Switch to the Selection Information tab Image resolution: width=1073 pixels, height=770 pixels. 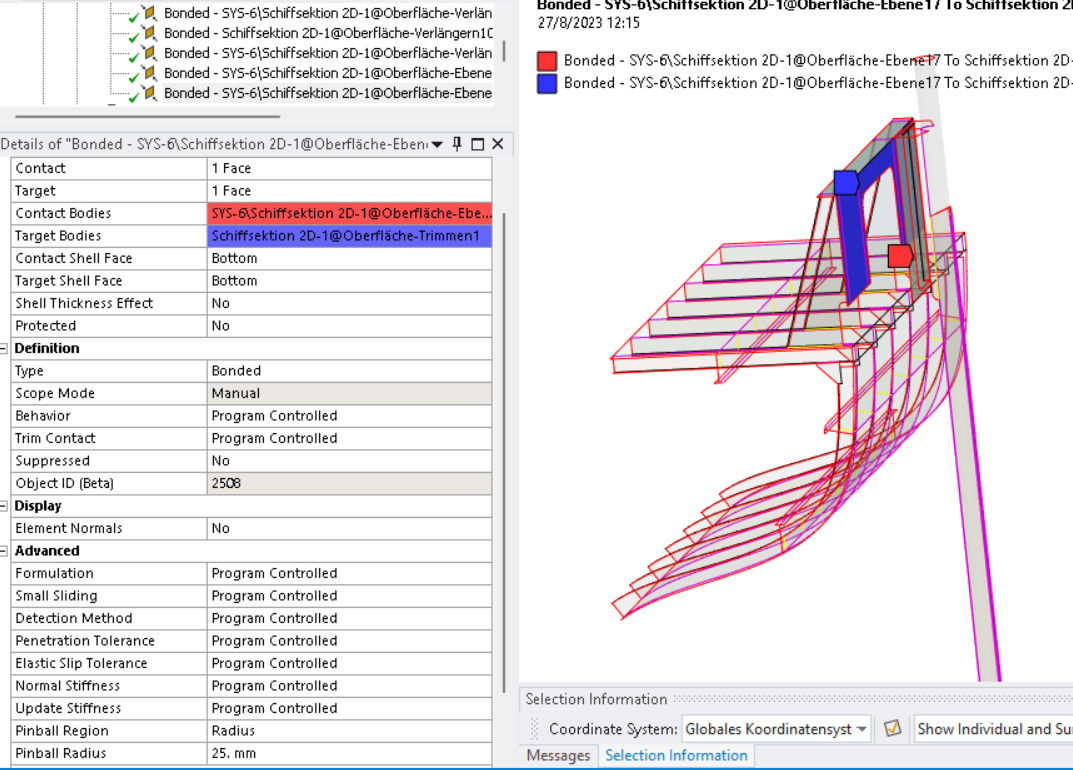tap(676, 756)
